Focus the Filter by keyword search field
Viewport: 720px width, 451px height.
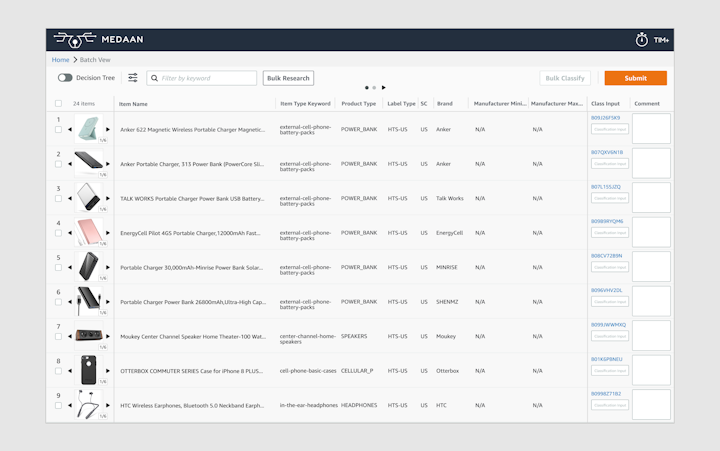(x=208, y=78)
